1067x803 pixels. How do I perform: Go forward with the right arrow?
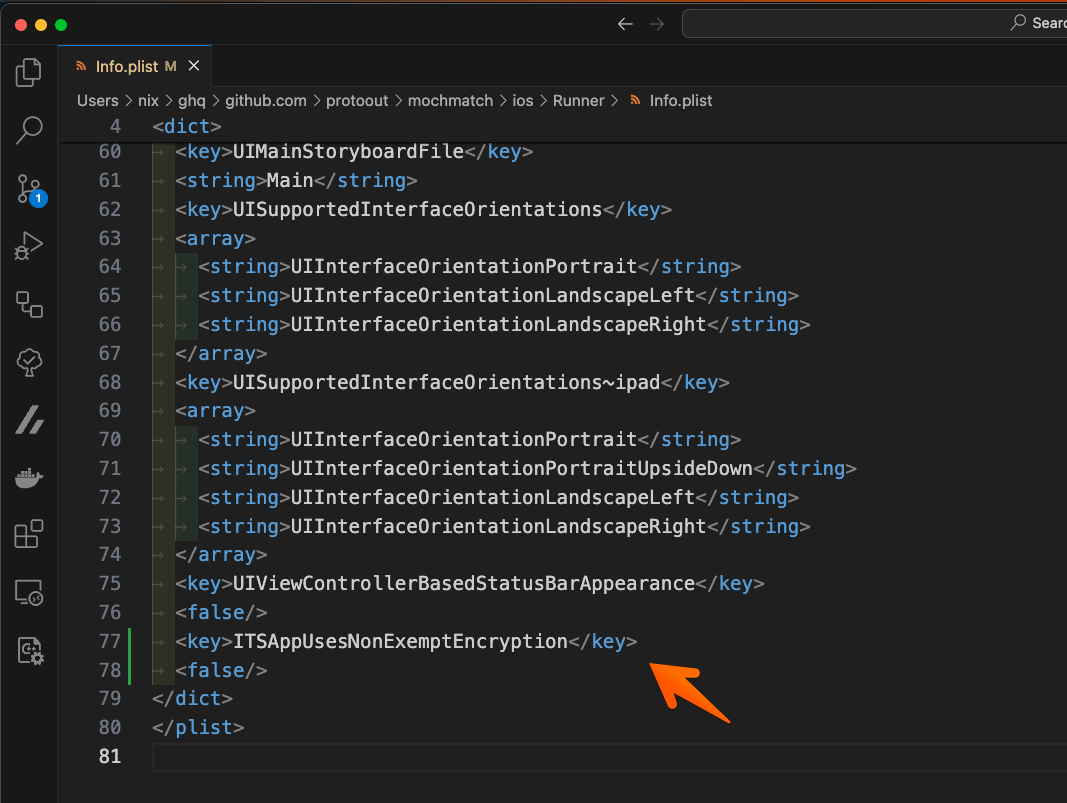(656, 24)
